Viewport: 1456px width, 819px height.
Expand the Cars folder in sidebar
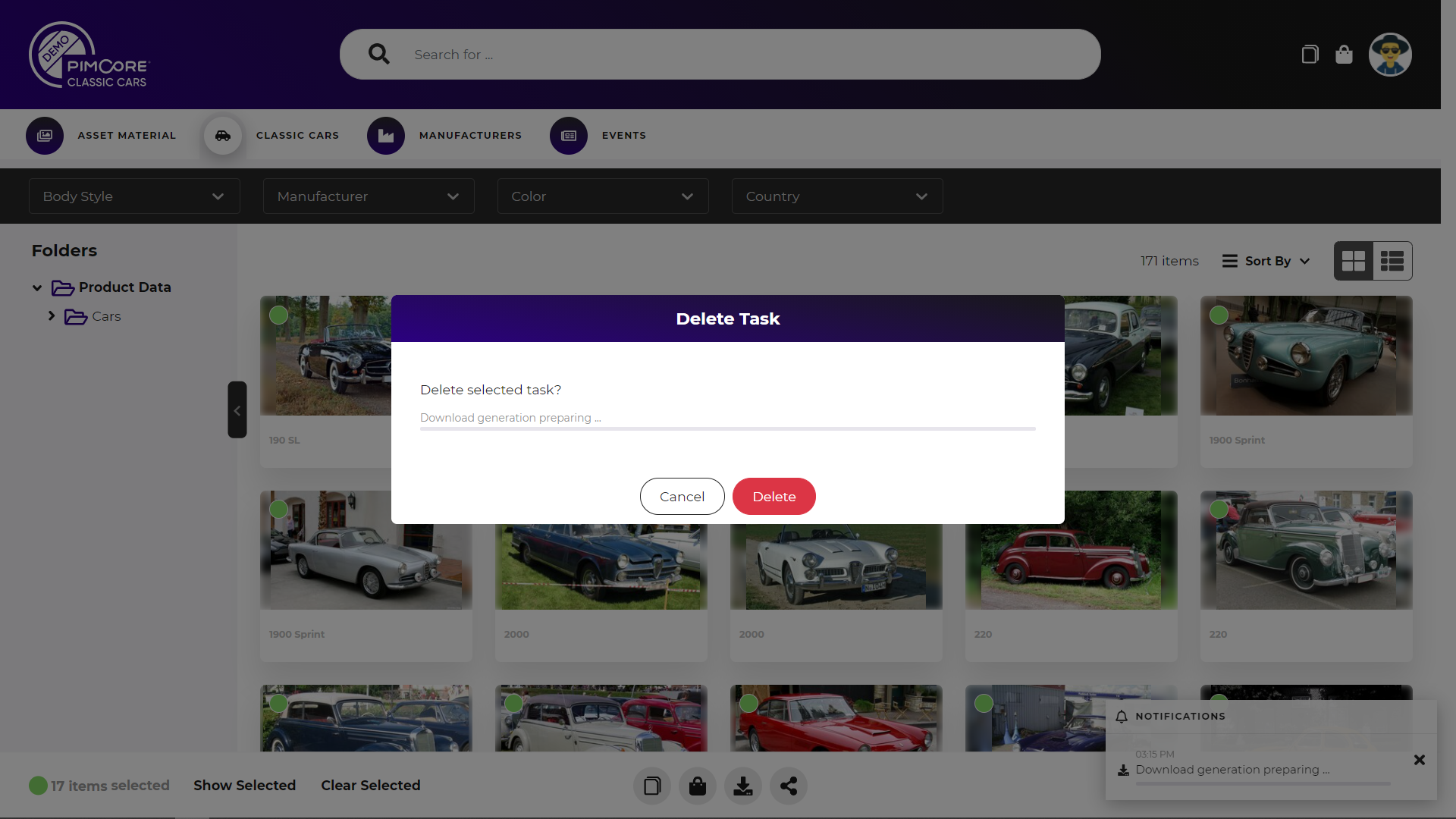tap(52, 316)
